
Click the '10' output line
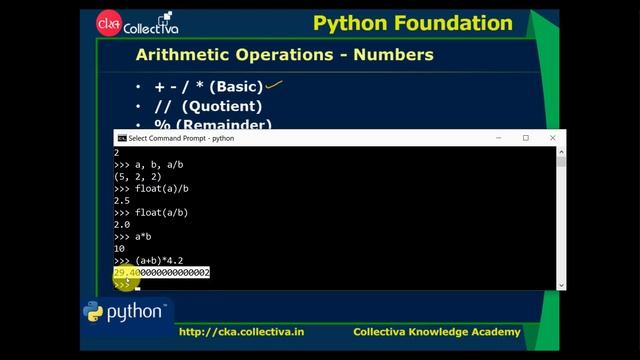click(x=119, y=249)
